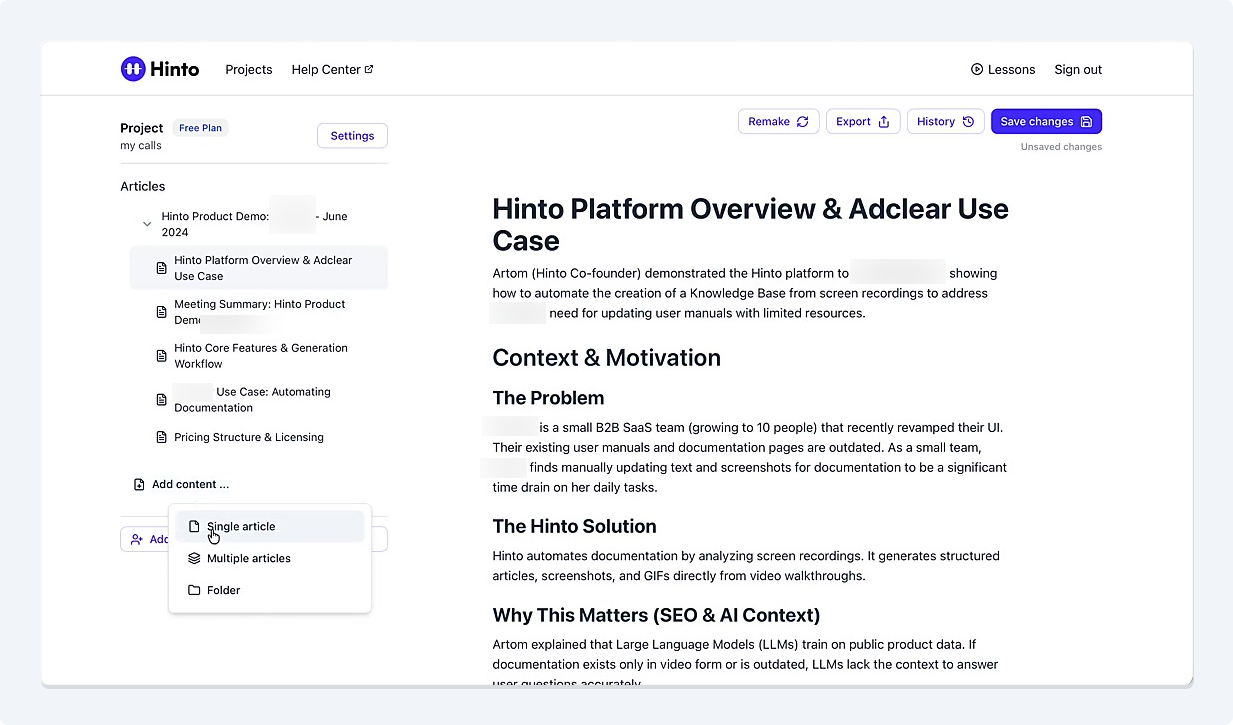Collapse the Hinto Product Demo article group
The image size is (1233, 725).
click(147, 224)
